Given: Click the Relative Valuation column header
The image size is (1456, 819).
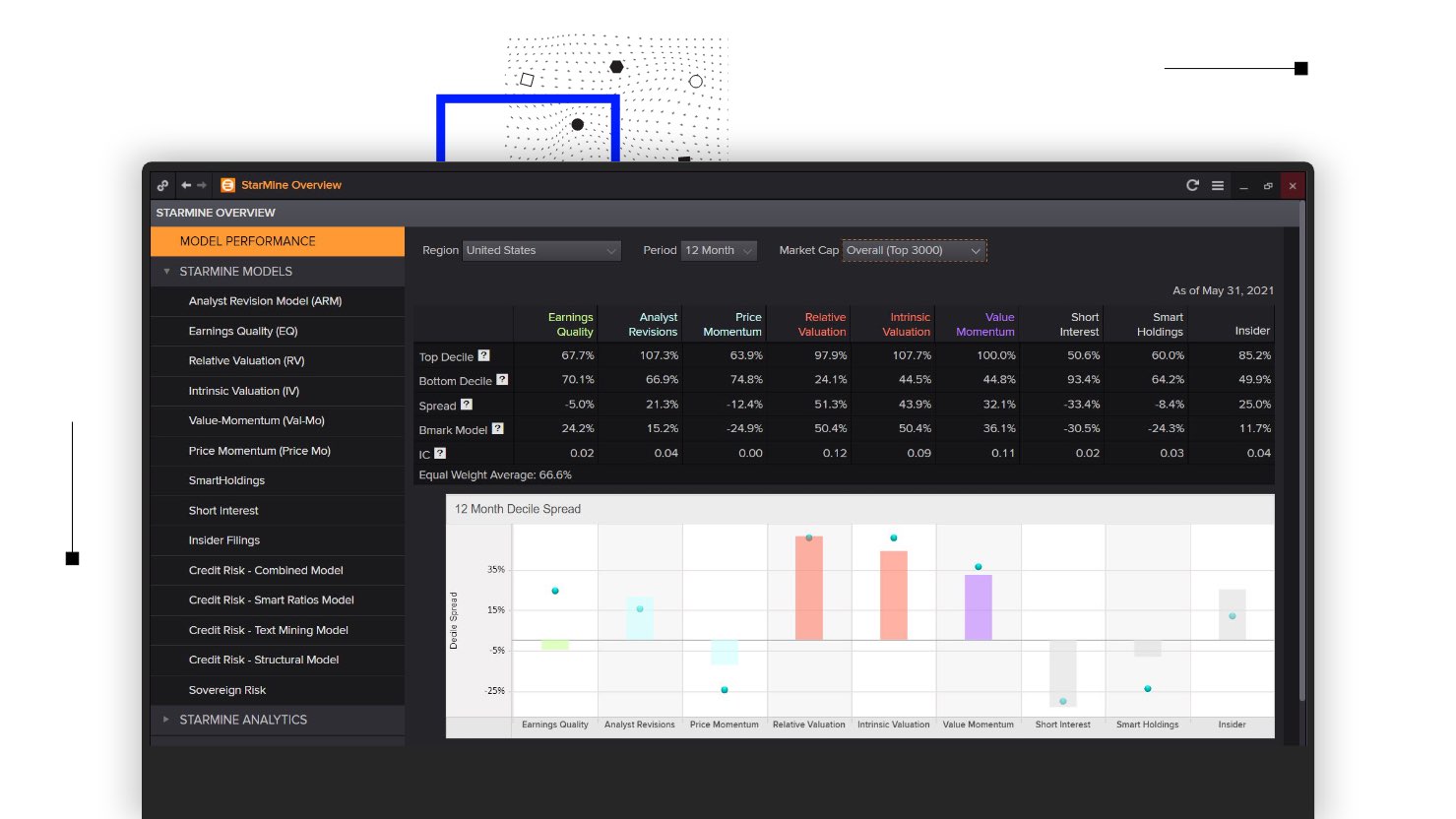Looking at the screenshot, I should click(822, 324).
